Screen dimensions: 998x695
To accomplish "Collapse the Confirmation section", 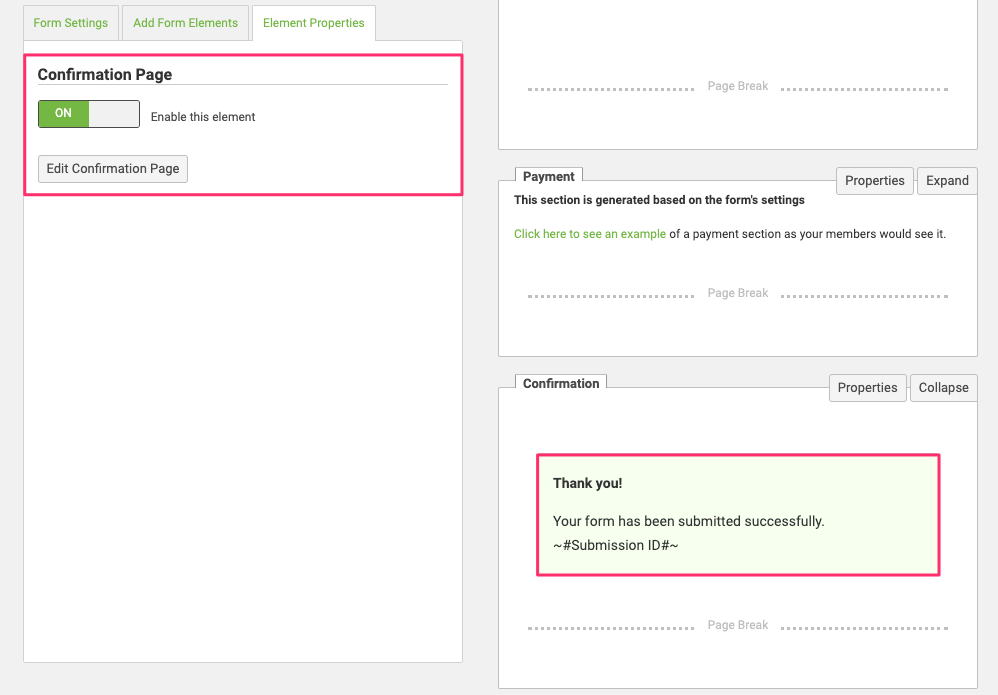I will point(943,388).
